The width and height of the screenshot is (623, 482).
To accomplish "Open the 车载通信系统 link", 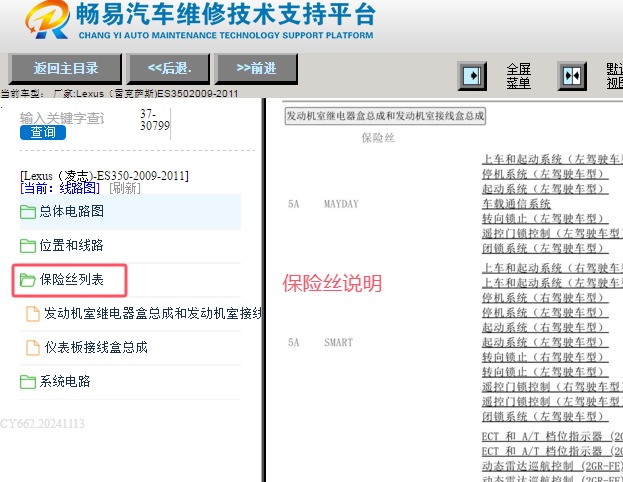I will tap(516, 204).
